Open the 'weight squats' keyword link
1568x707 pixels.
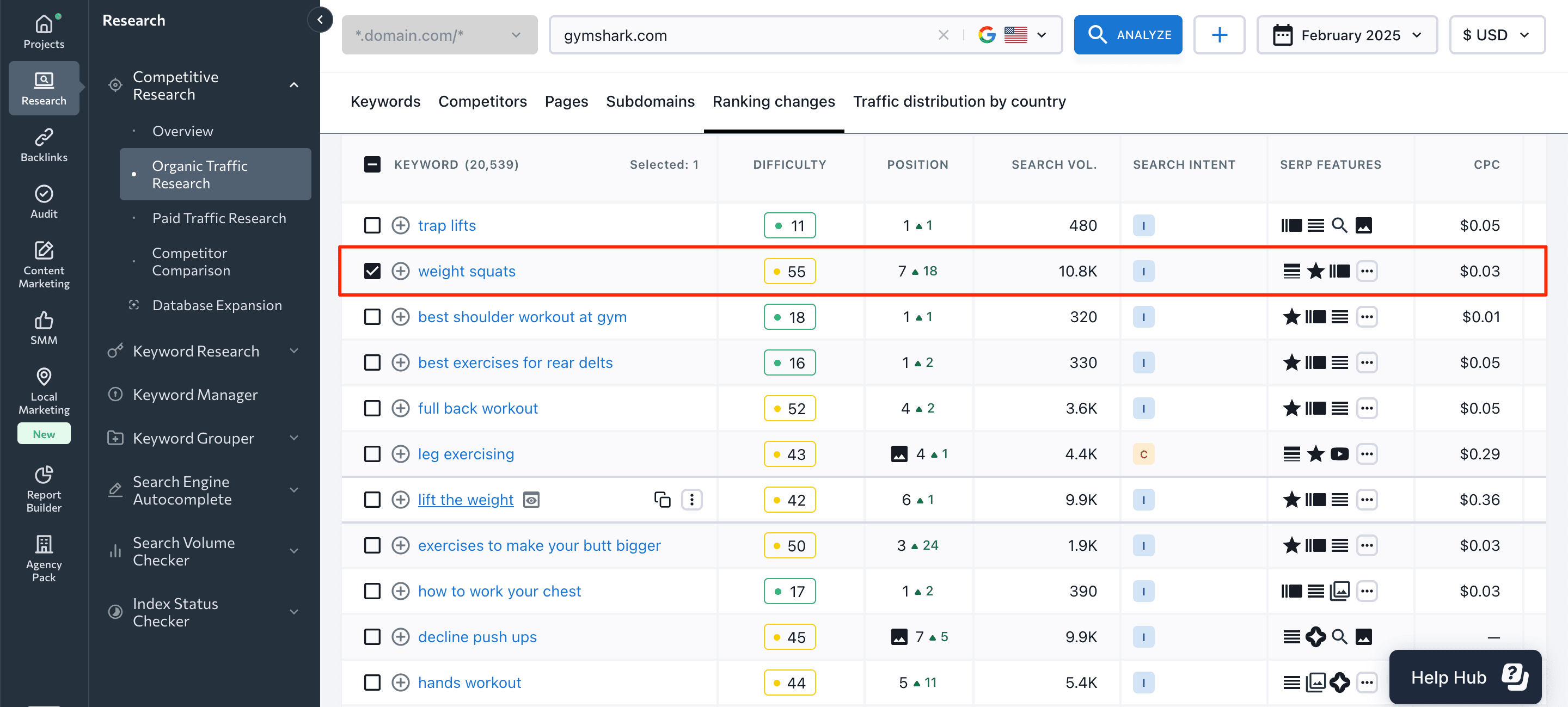click(466, 272)
